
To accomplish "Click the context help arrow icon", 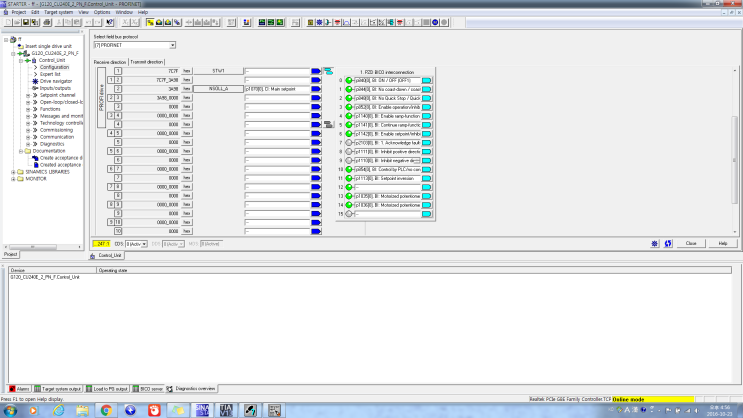I will [110, 22].
